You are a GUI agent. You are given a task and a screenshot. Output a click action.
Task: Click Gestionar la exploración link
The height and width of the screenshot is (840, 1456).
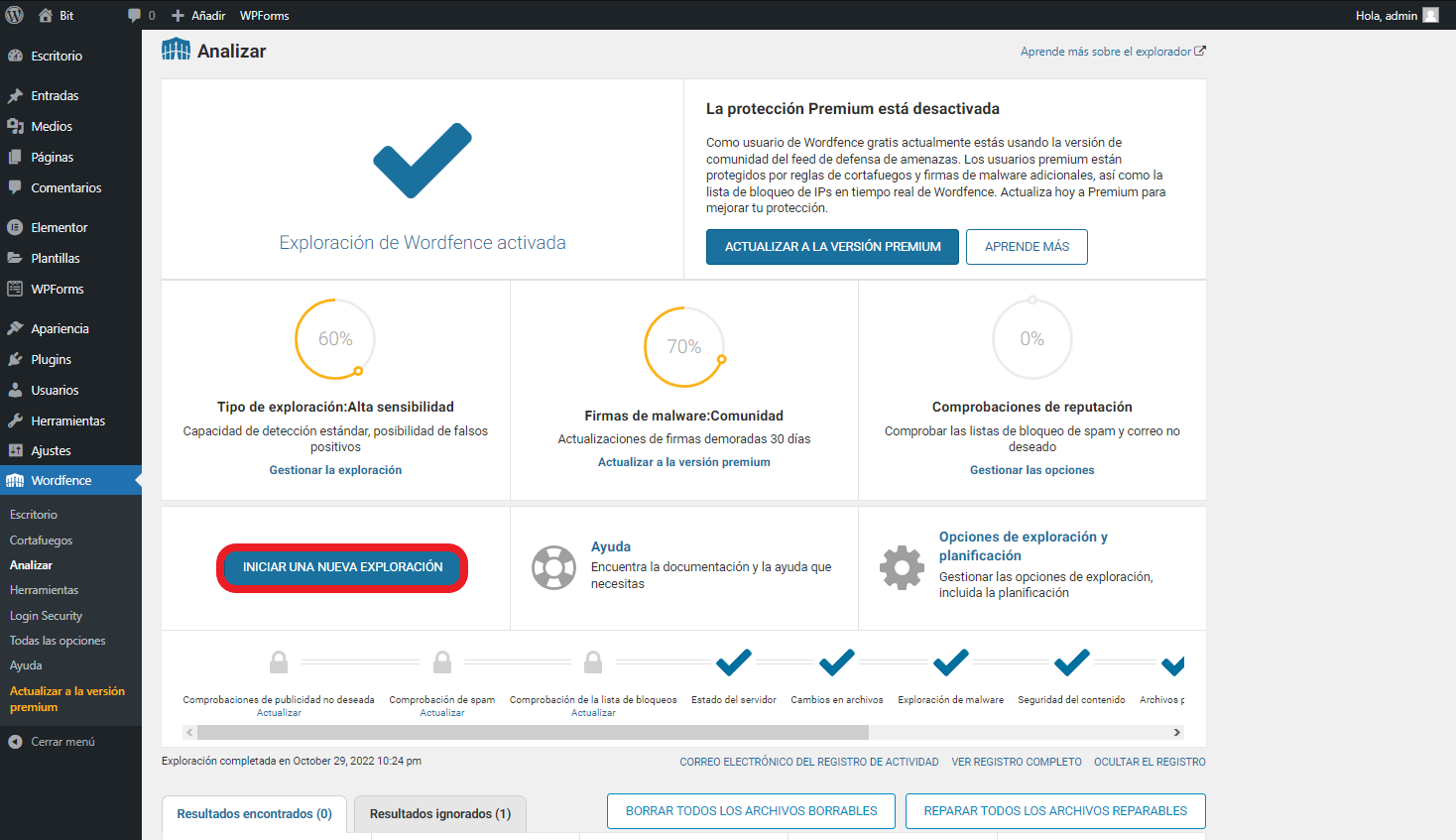tap(335, 470)
